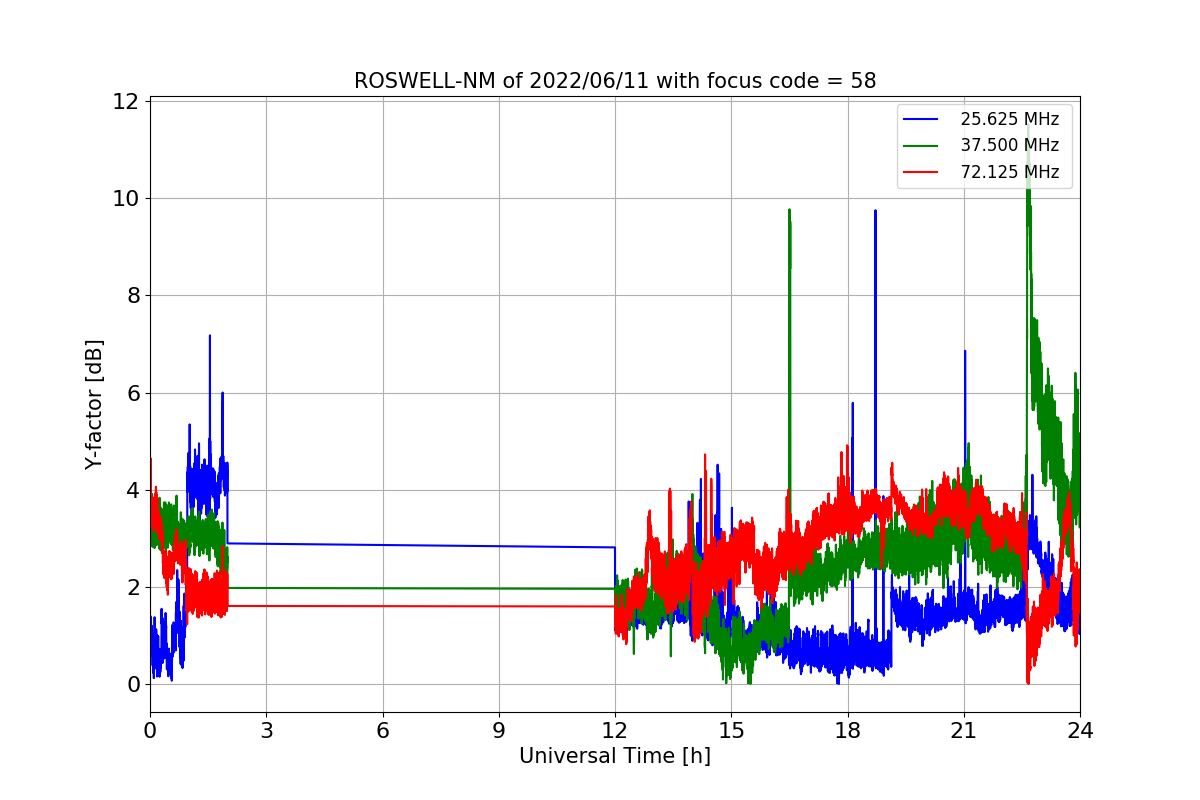Viewport: 1200px width, 800px height.
Task: Click x-axis tick label 15
Action: (731, 730)
